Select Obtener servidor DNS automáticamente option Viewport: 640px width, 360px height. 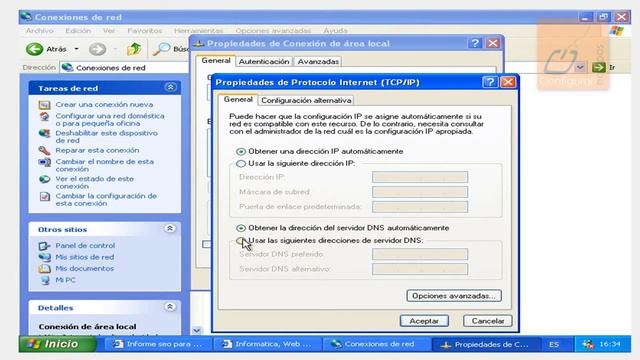(x=241, y=228)
